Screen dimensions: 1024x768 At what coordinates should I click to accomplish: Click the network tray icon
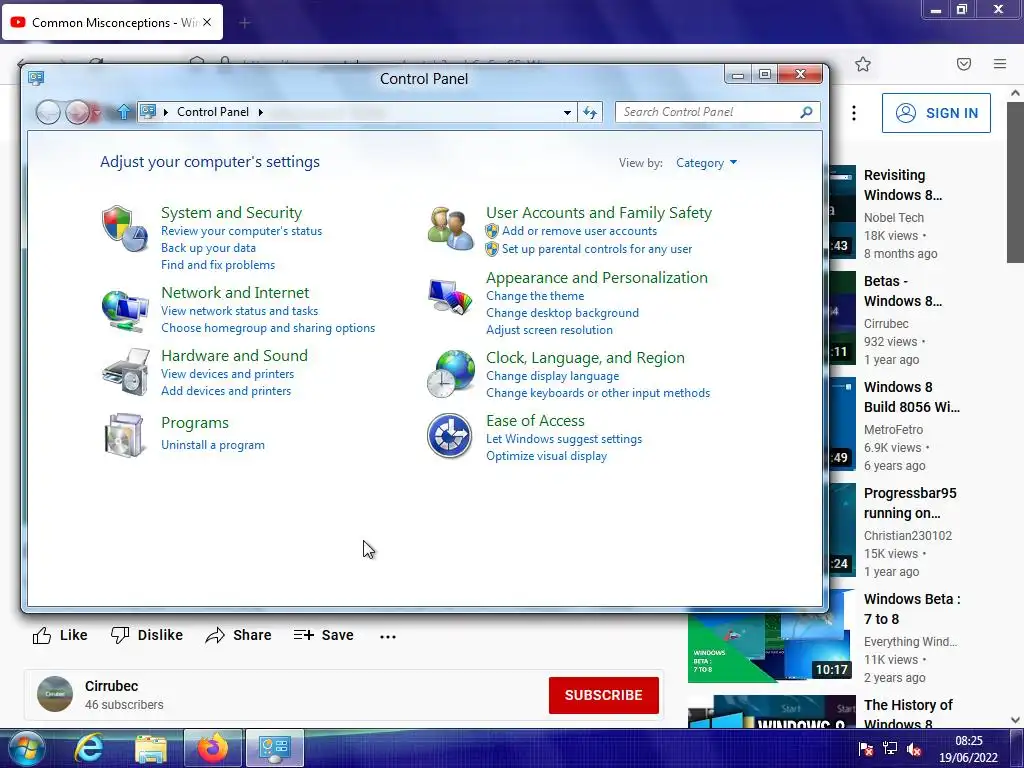coord(889,749)
